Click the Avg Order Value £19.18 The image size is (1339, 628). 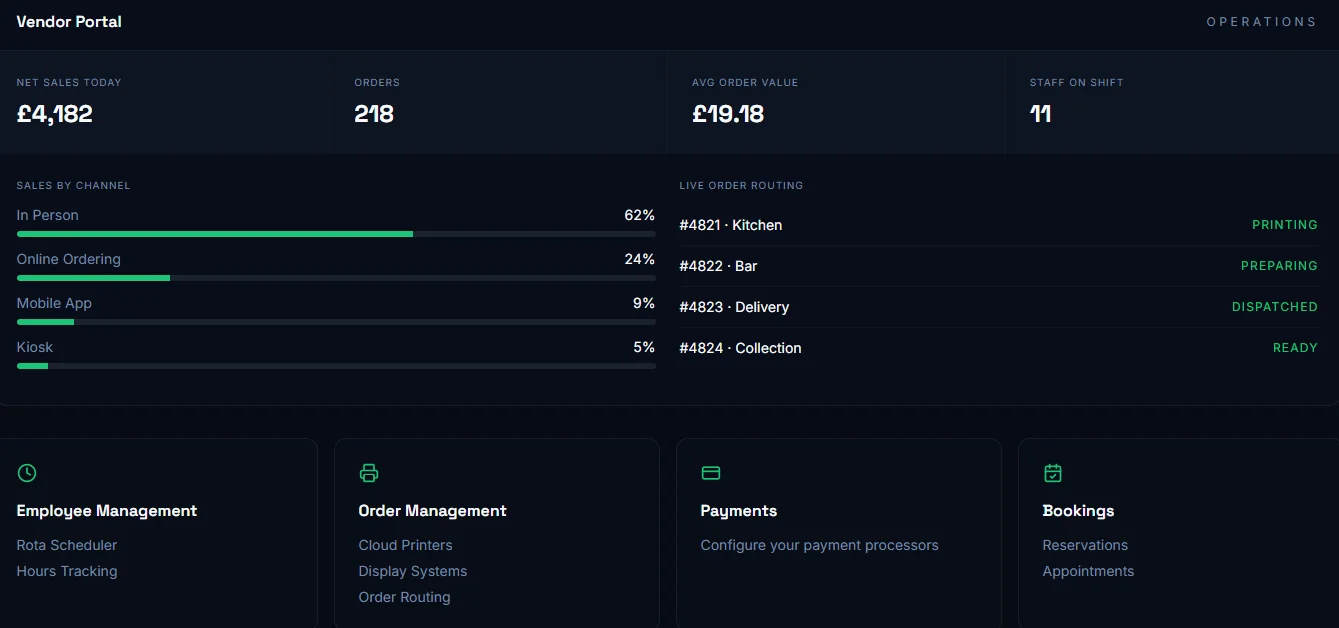point(728,114)
